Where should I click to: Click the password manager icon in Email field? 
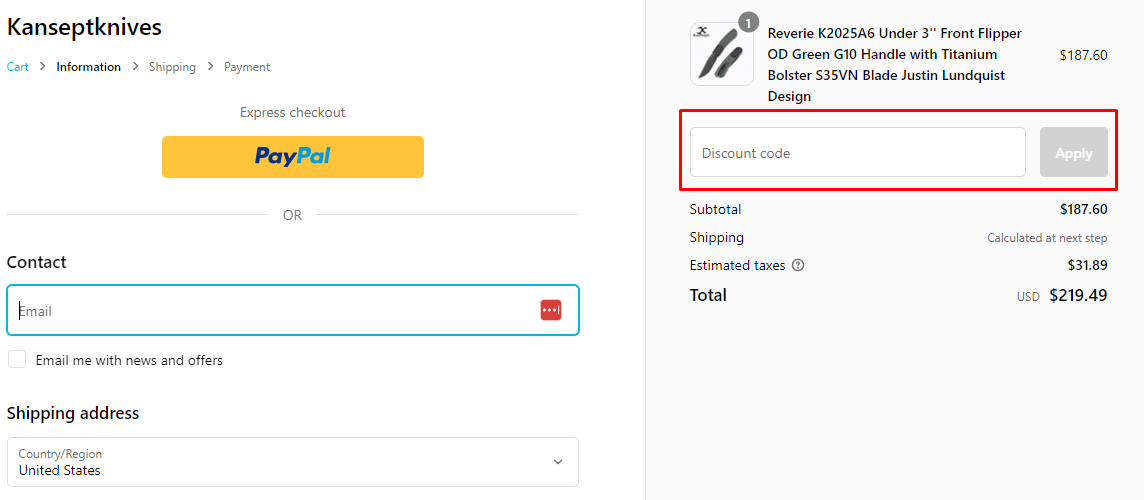pos(551,309)
